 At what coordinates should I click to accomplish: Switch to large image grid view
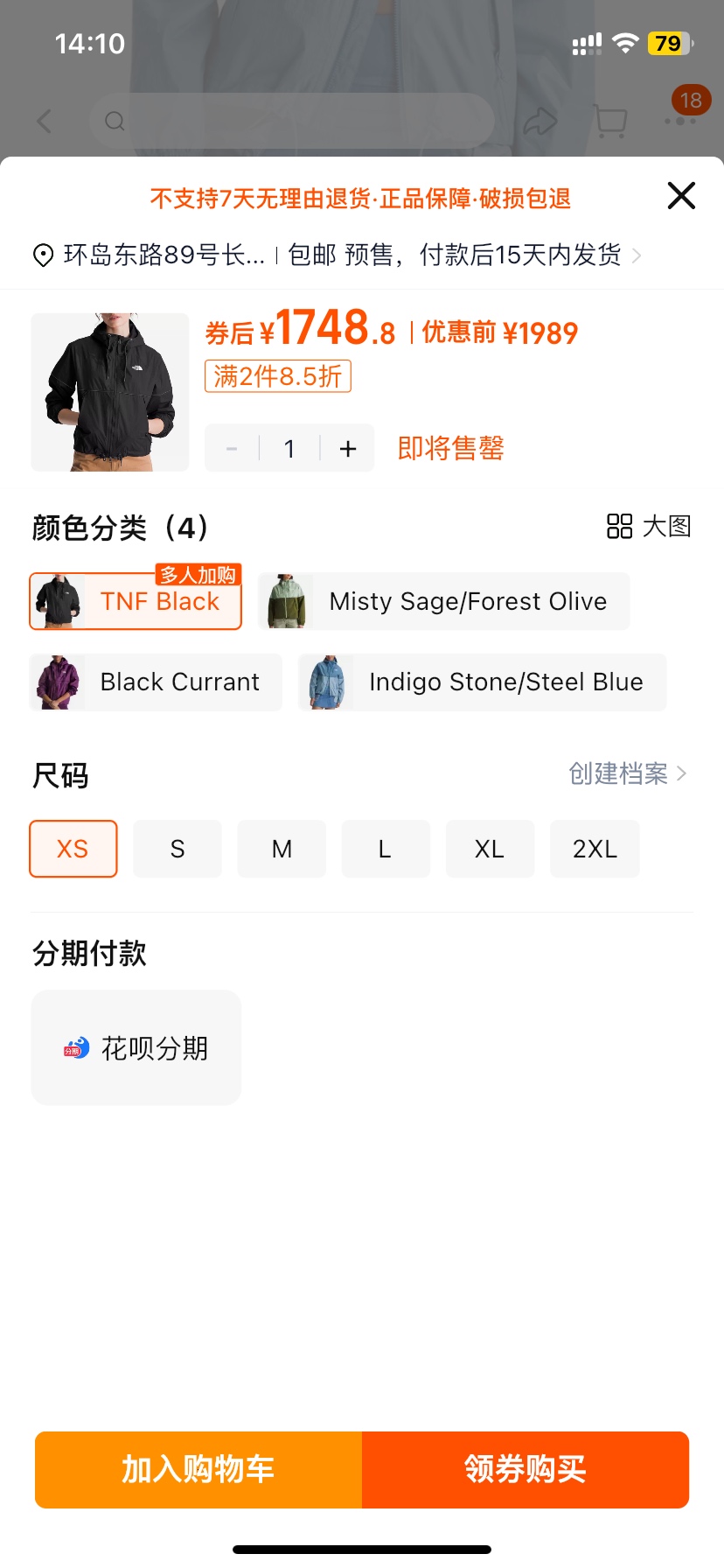click(x=649, y=526)
